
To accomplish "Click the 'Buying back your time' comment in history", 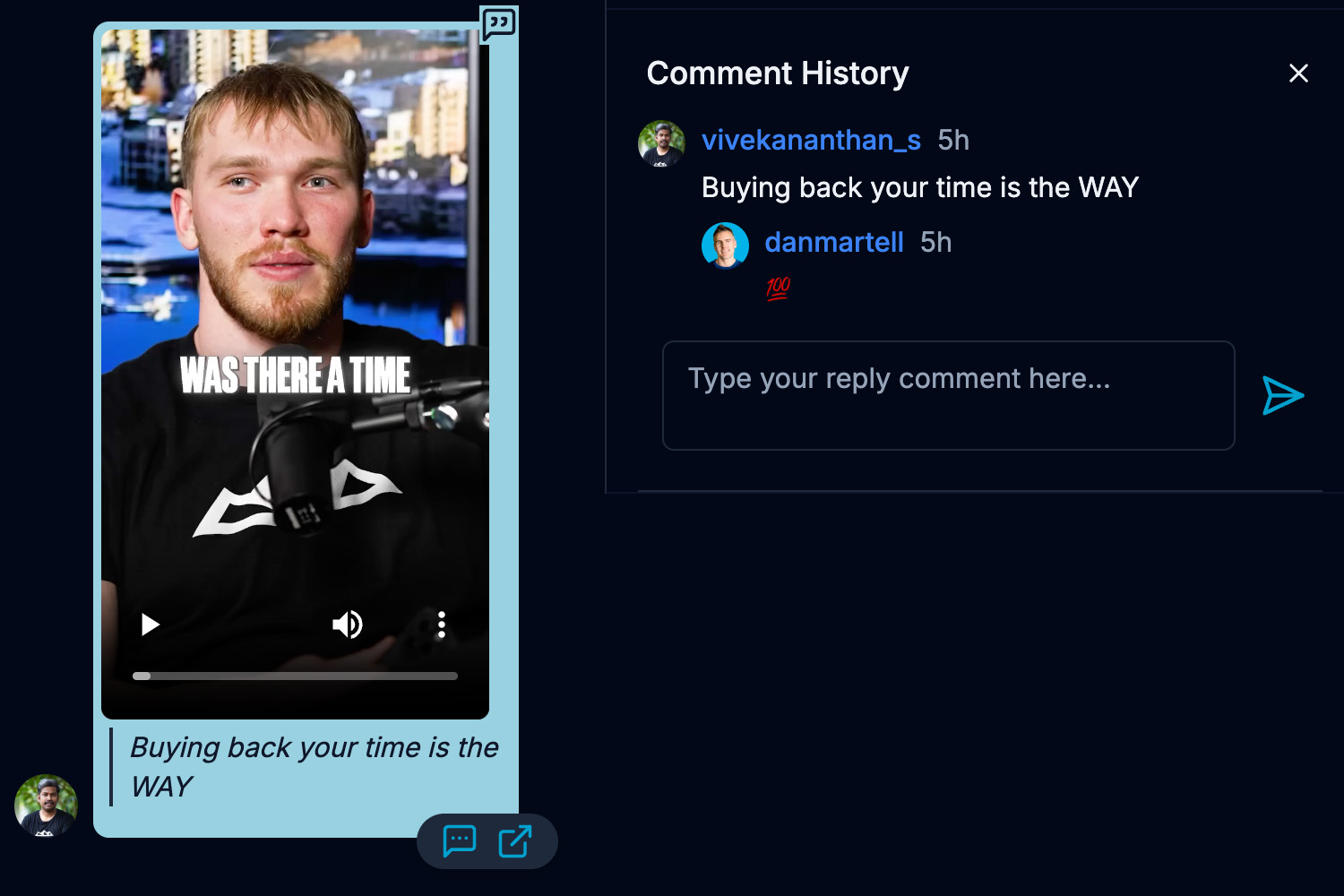I will 919,187.
